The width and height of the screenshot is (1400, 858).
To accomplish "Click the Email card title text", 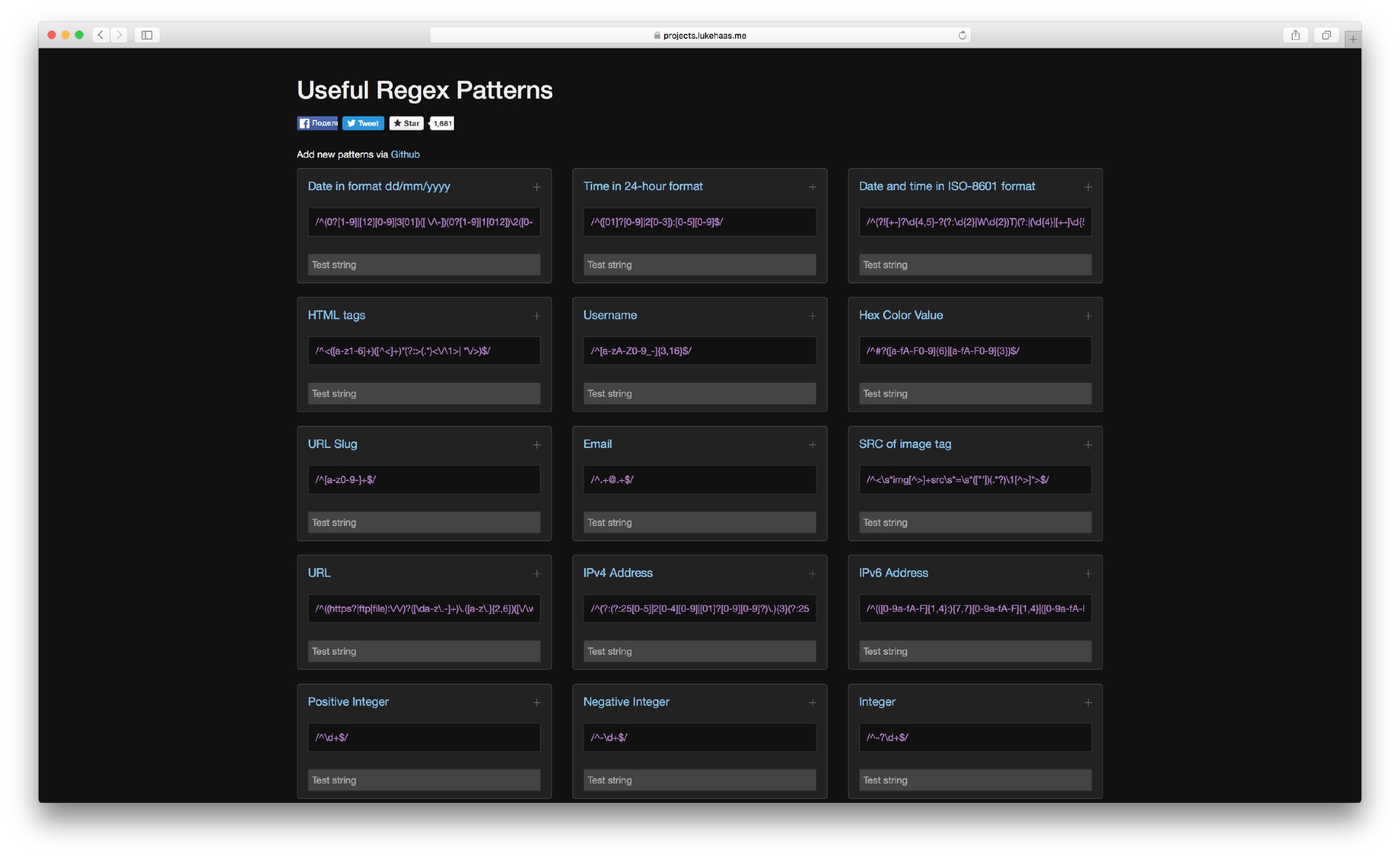I will [x=597, y=444].
